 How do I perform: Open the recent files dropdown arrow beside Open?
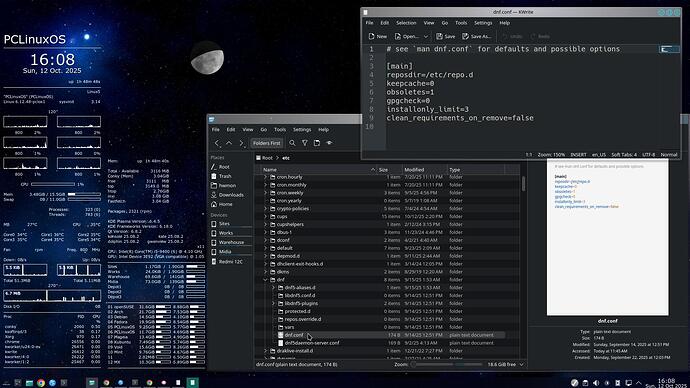pos(426,37)
